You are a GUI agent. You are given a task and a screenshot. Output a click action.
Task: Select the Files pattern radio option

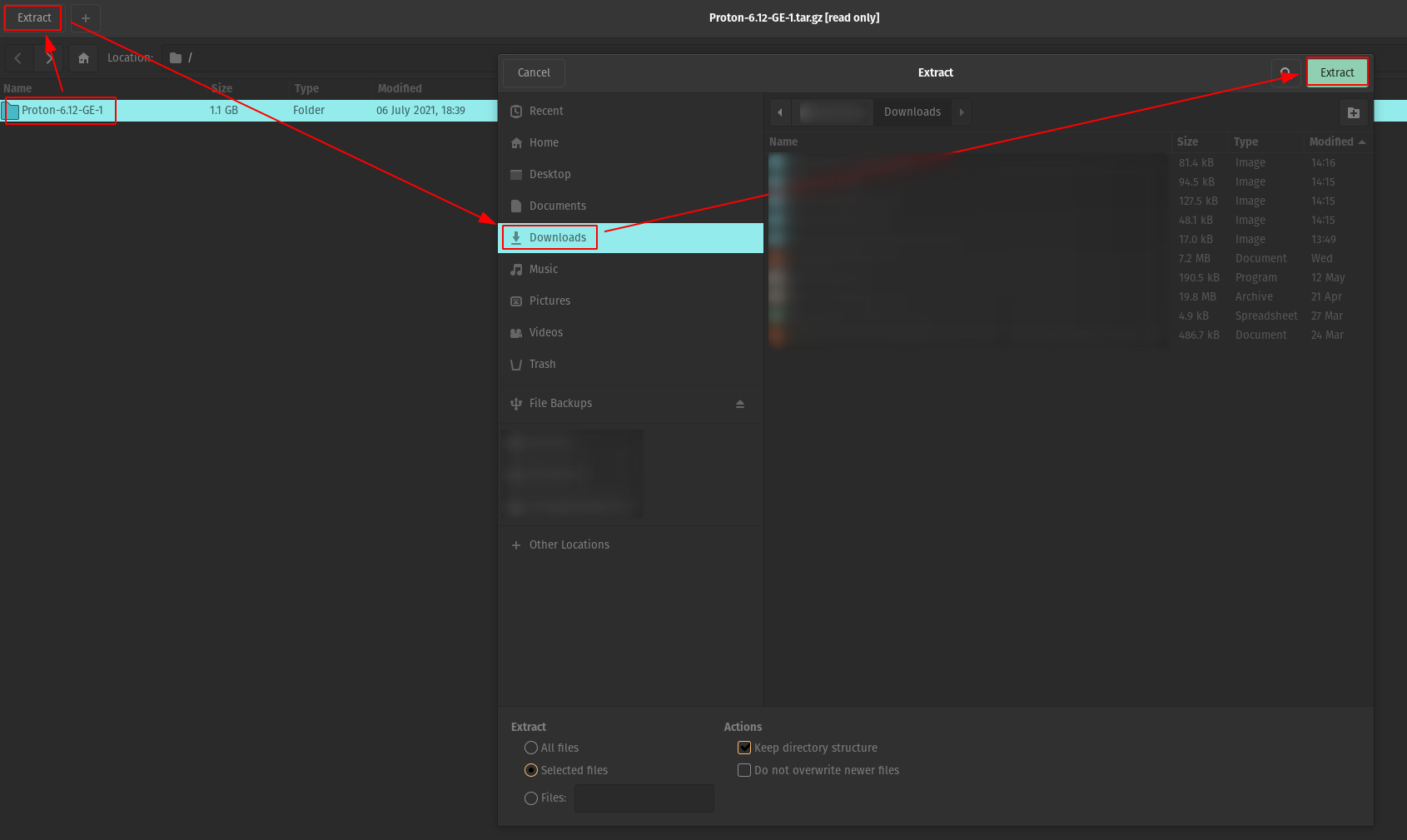tap(545, 798)
